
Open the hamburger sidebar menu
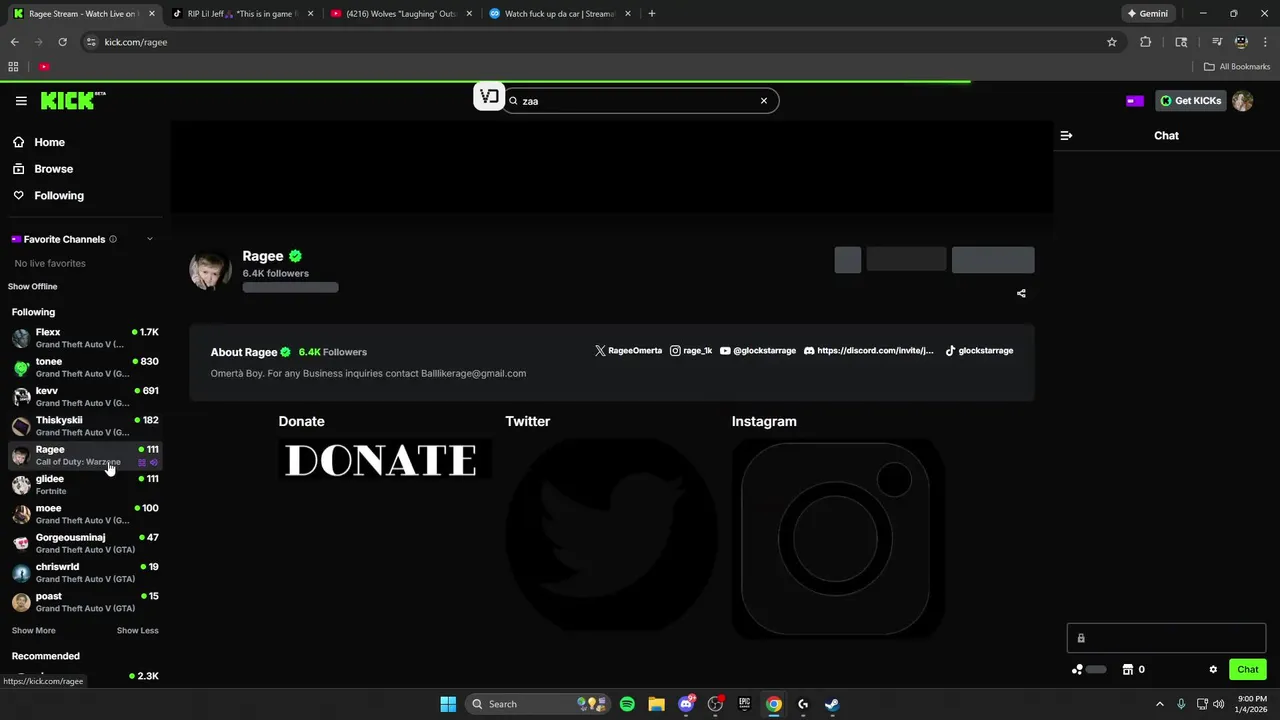[21, 101]
